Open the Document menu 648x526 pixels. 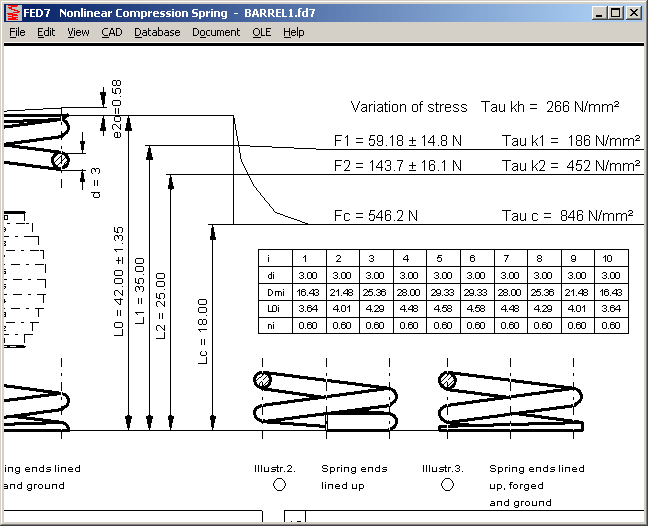(x=216, y=32)
